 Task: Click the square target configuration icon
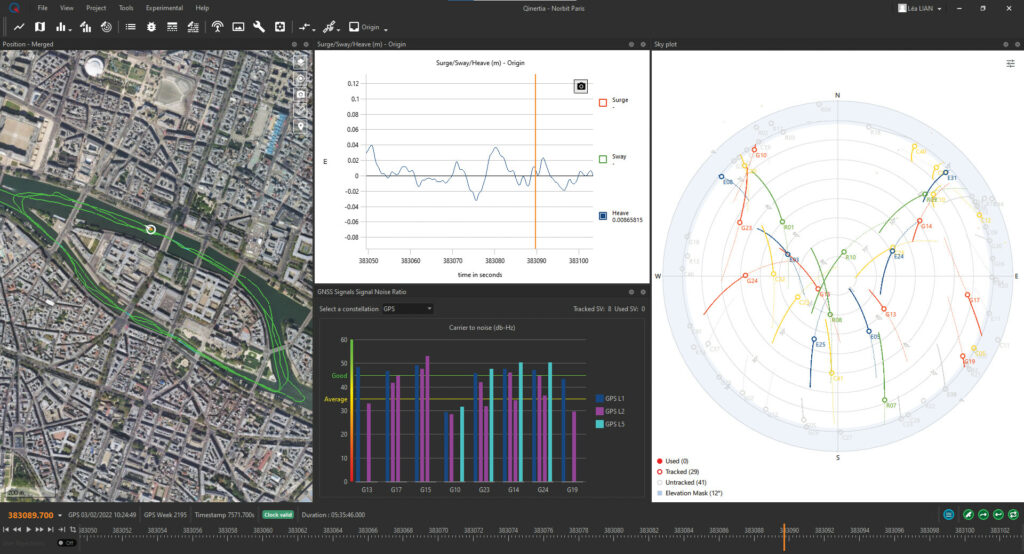pyautogui.click(x=280, y=27)
